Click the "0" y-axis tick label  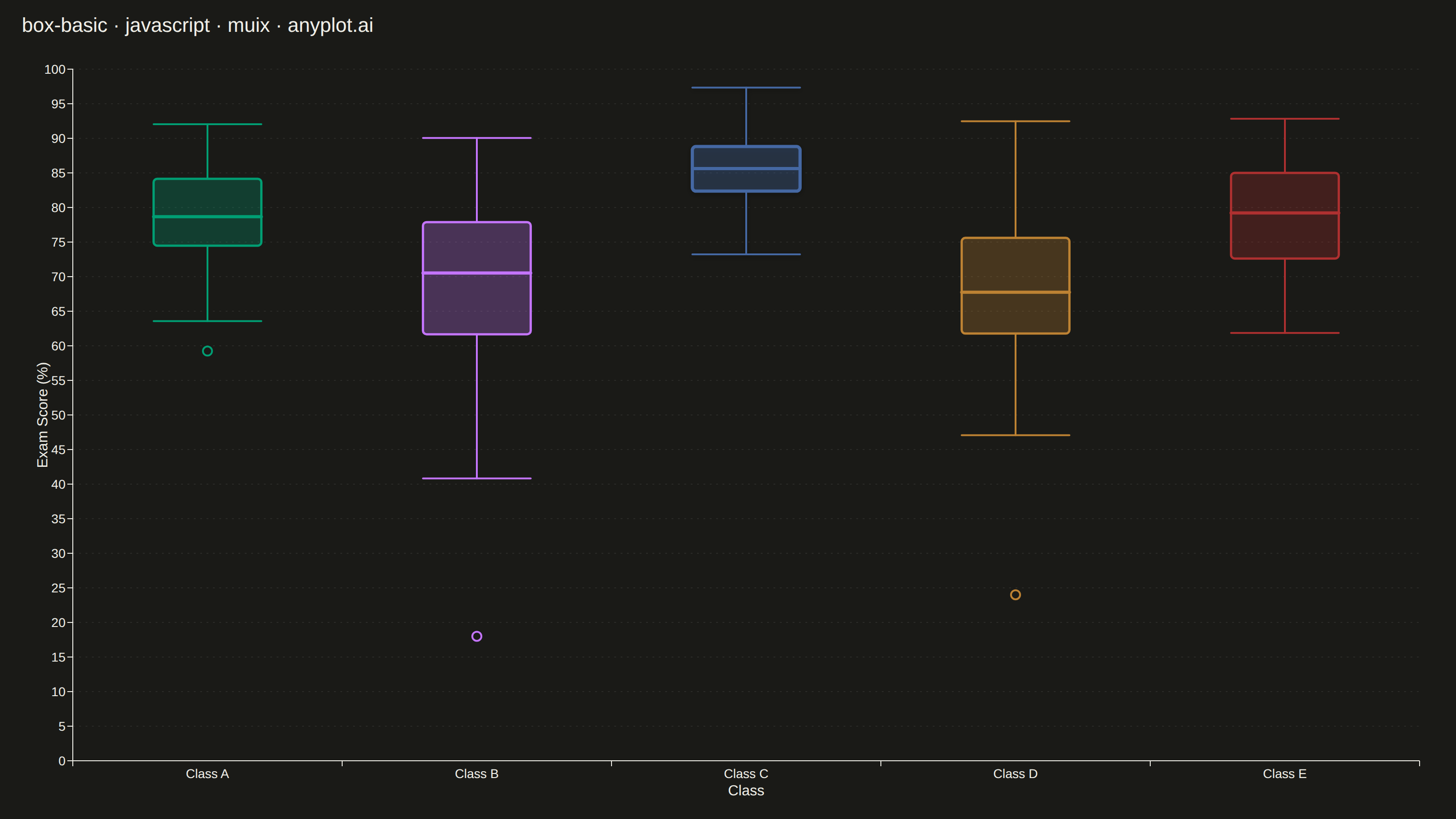62,761
